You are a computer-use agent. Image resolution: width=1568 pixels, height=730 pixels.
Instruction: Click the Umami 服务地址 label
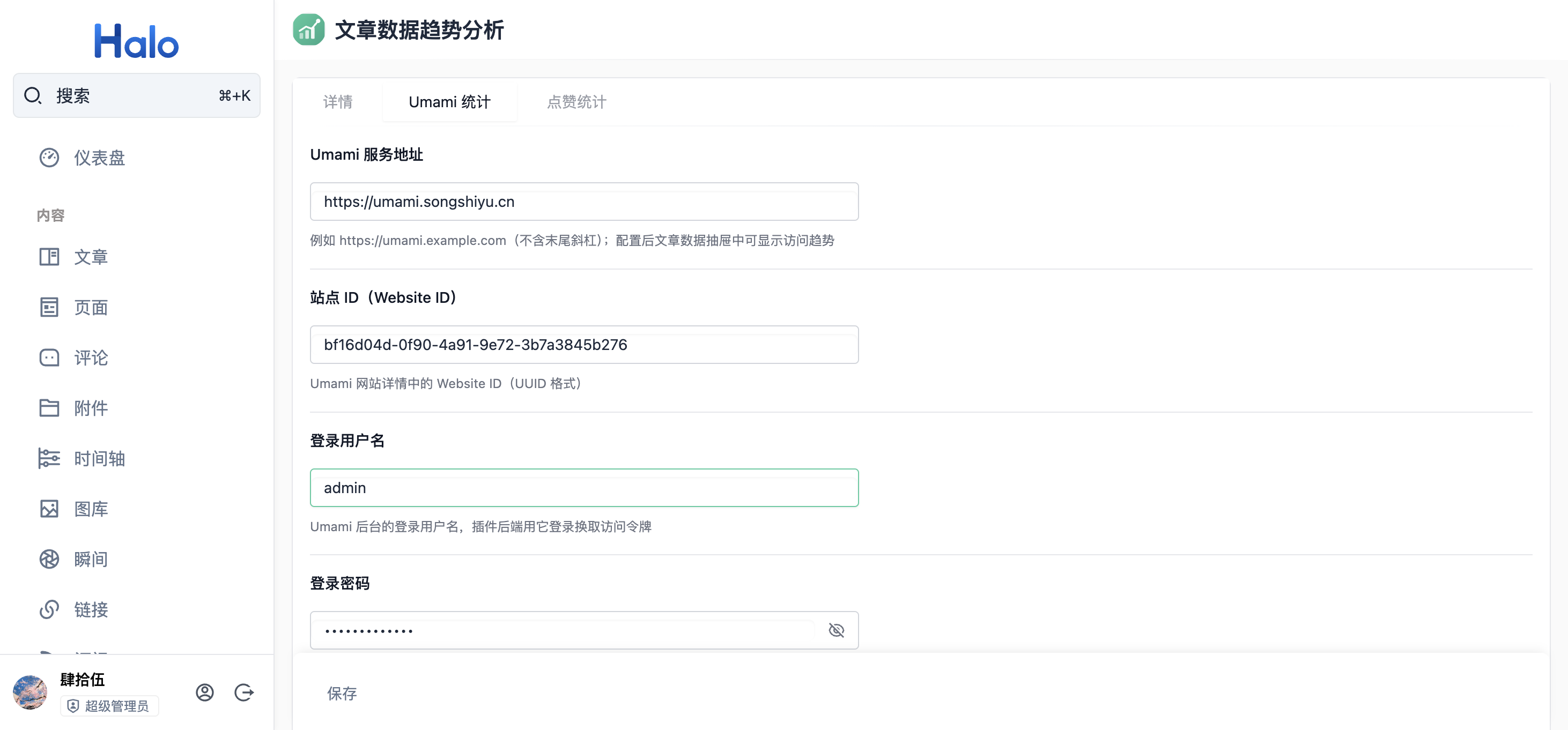[366, 154]
